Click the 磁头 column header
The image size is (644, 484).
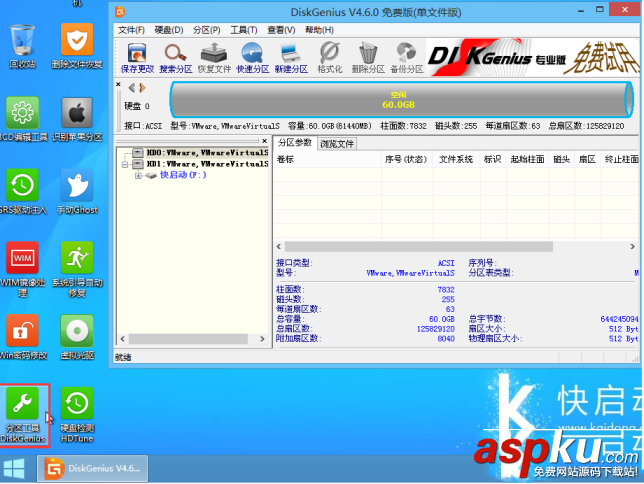(561, 159)
